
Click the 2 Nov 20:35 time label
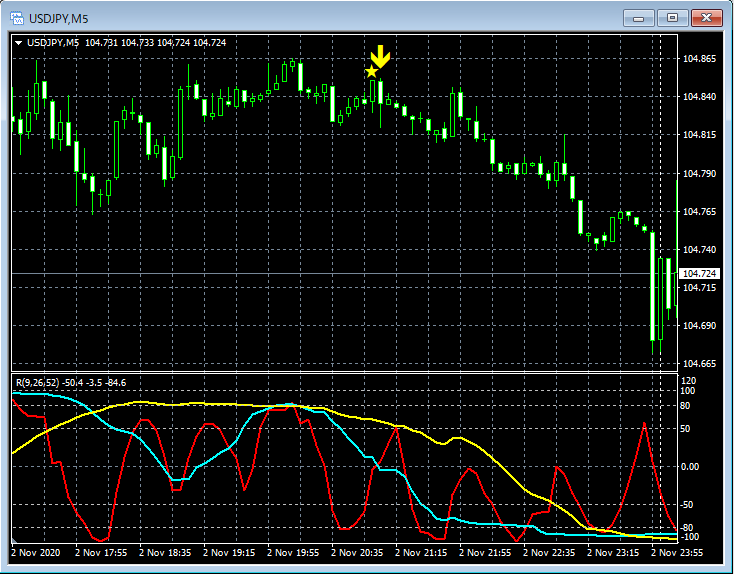pos(358,551)
